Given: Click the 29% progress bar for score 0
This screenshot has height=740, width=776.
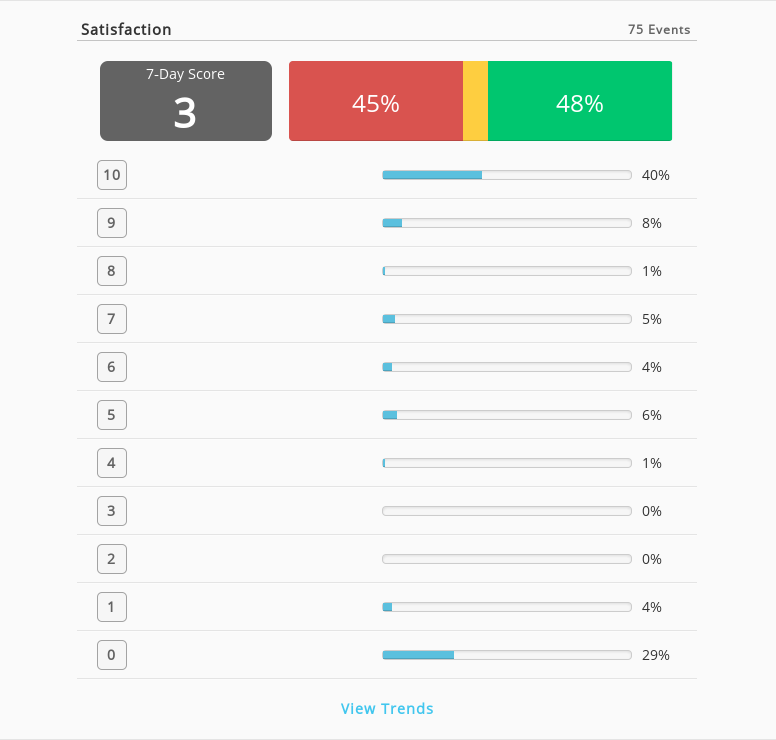Looking at the screenshot, I should tap(507, 655).
